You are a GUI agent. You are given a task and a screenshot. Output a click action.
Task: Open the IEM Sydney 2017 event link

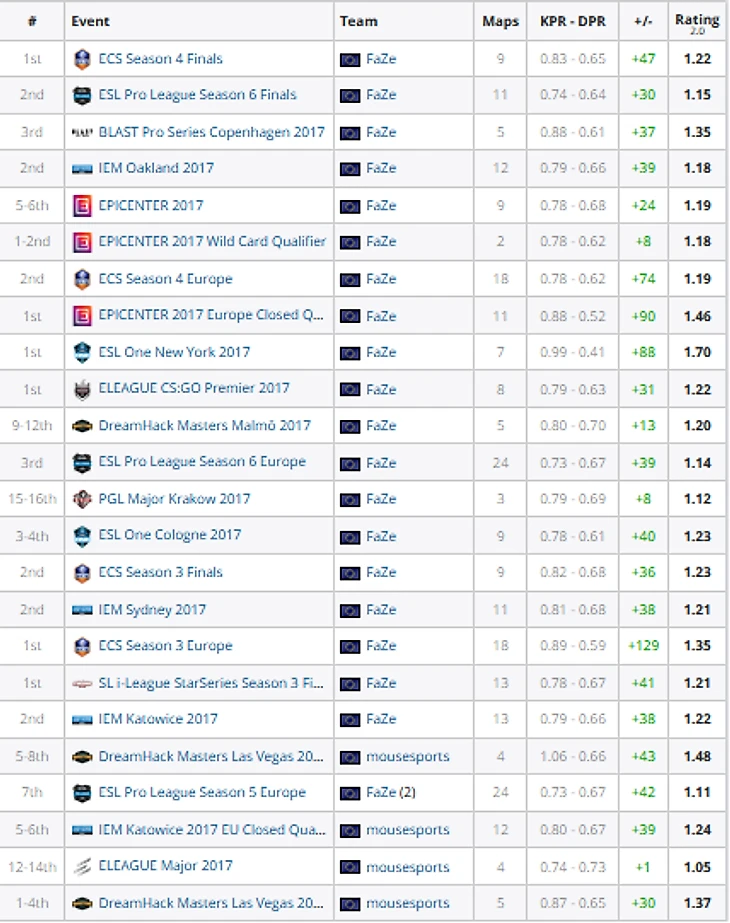point(152,610)
